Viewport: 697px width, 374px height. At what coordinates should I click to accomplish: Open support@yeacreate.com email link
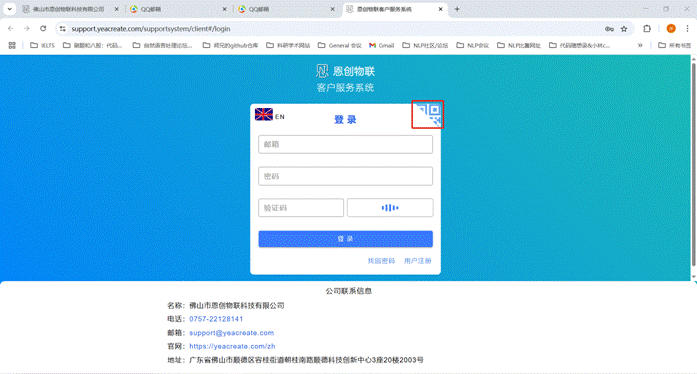tap(232, 333)
